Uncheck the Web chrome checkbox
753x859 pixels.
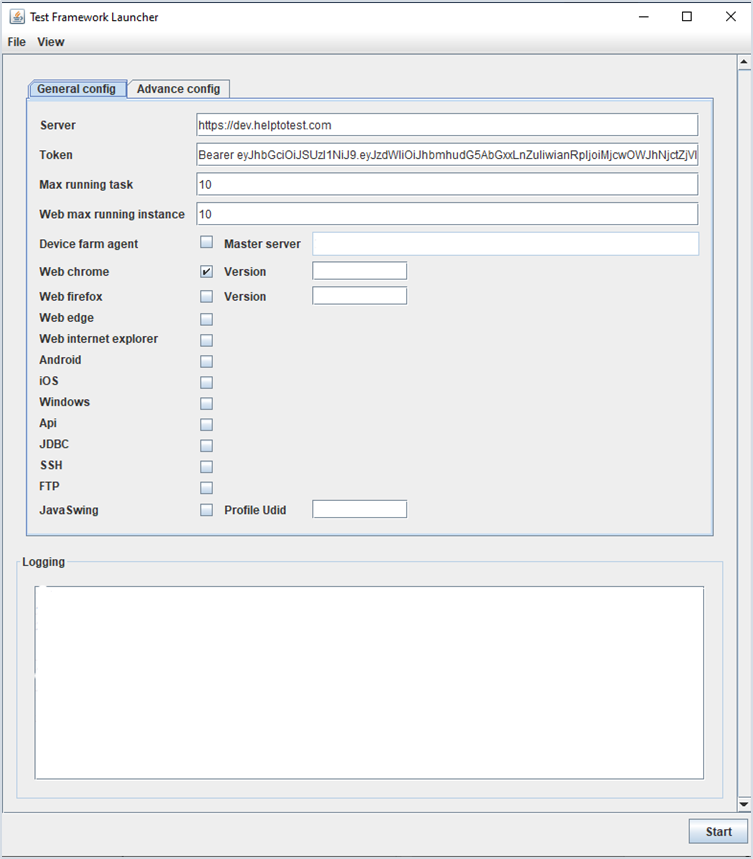click(x=207, y=271)
